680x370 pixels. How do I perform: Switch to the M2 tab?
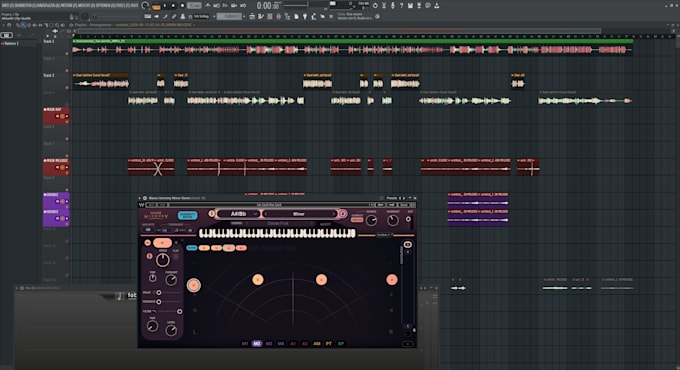coord(257,344)
